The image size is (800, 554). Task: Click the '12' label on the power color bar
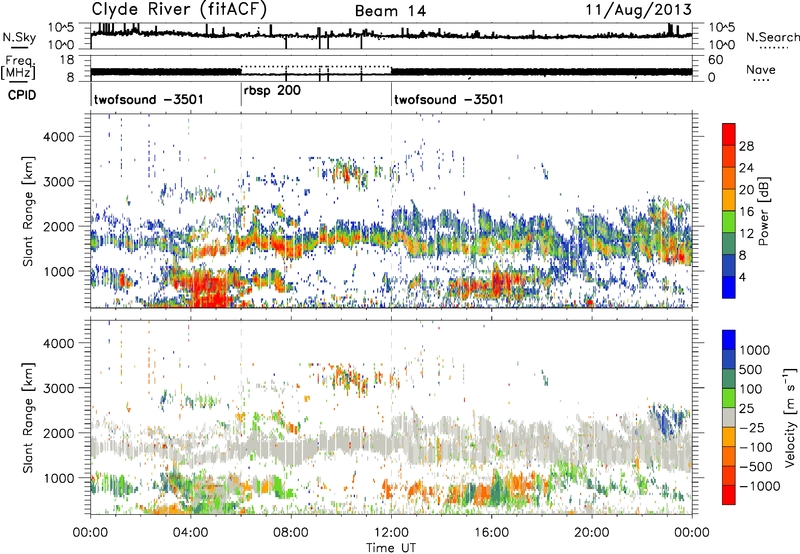click(746, 234)
